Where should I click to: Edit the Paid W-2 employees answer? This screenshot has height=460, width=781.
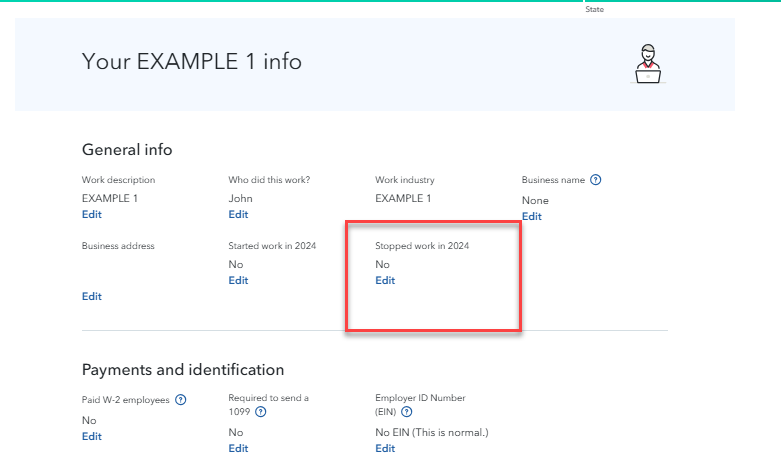pyautogui.click(x=91, y=436)
